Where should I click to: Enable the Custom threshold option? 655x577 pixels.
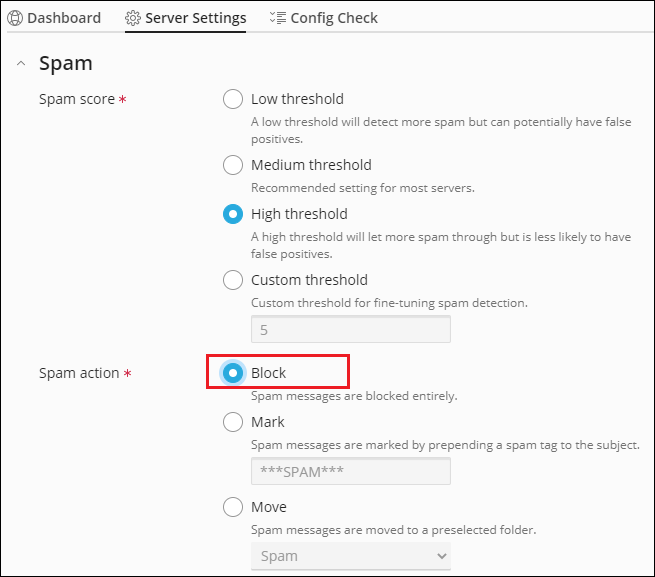(233, 280)
